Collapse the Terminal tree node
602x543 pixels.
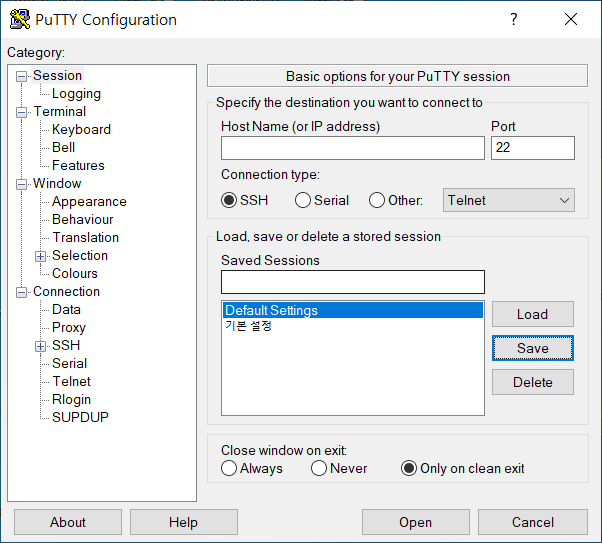[21, 112]
